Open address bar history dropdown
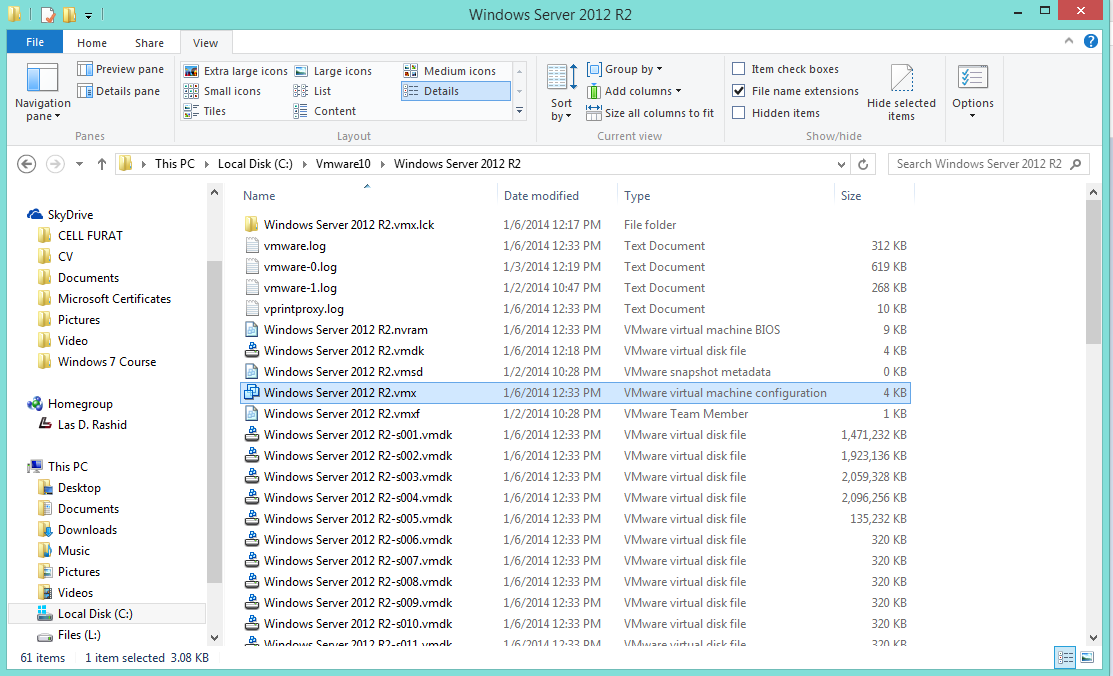The height and width of the screenshot is (676, 1113). (x=841, y=164)
